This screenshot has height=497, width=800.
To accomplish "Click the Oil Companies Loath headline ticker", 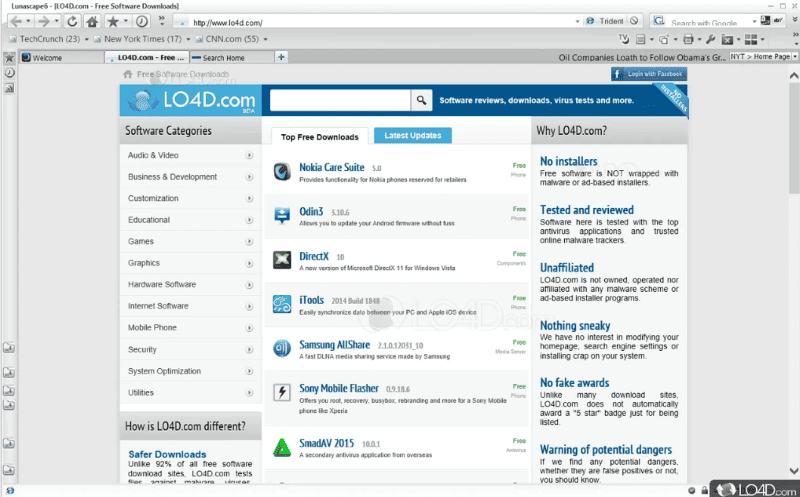I will (642, 57).
